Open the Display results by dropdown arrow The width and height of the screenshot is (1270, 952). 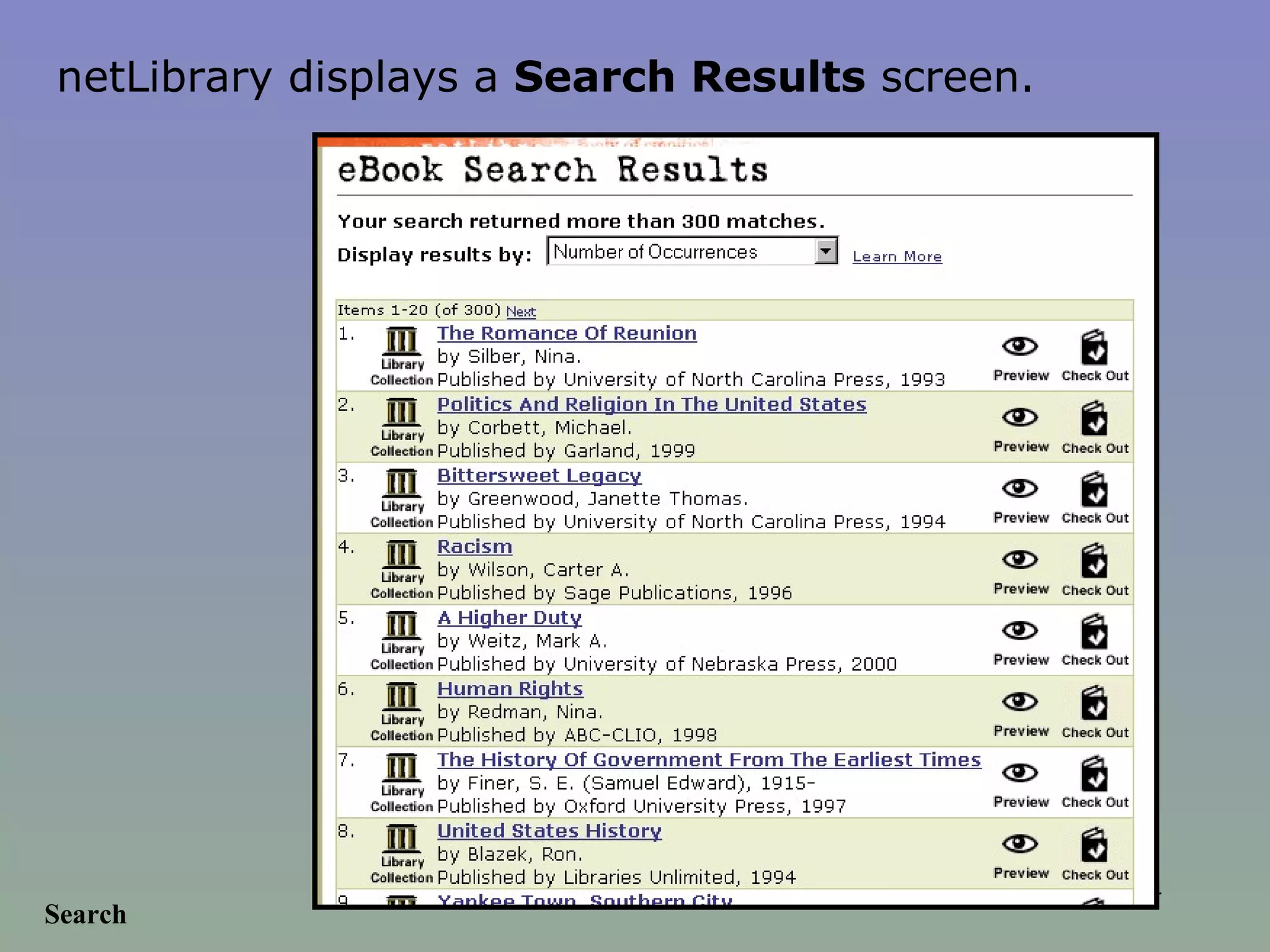click(825, 252)
